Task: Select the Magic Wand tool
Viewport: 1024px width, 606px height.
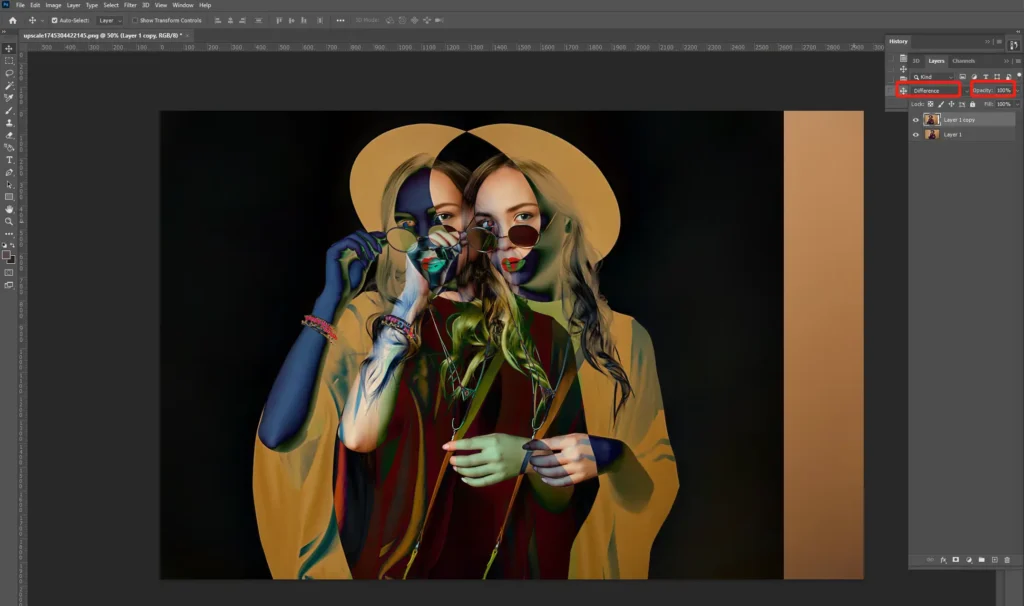Action: click(x=9, y=86)
